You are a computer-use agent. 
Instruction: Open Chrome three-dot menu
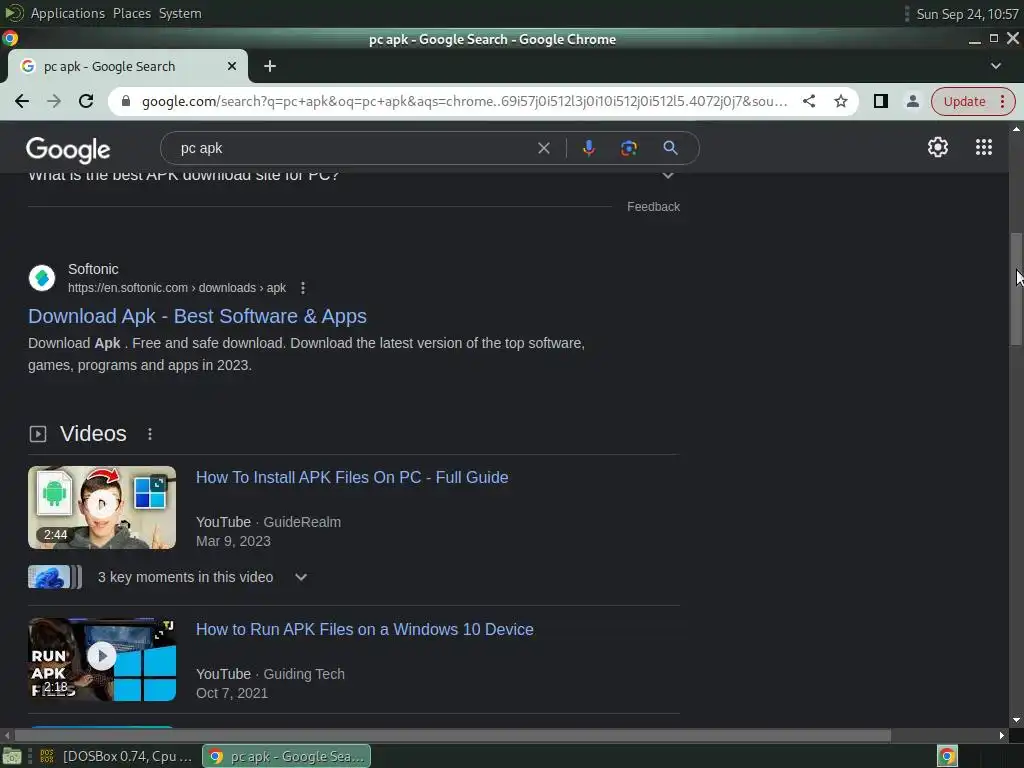pos(1002,101)
